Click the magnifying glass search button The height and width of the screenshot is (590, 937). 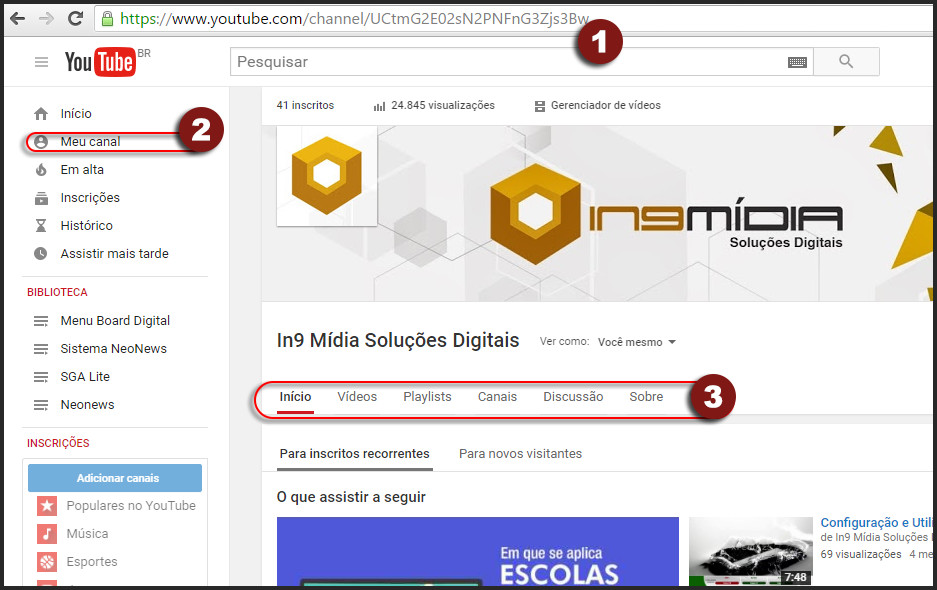pos(846,62)
